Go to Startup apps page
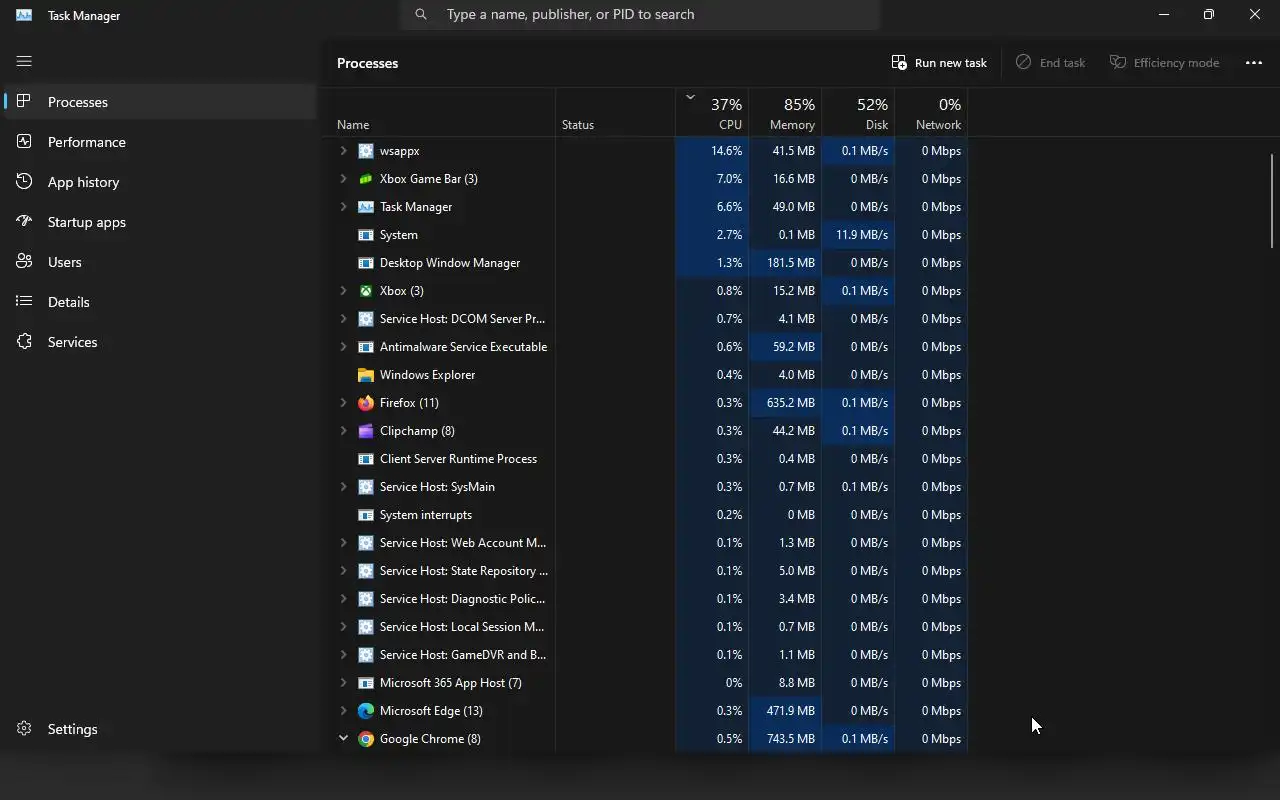 point(160,222)
